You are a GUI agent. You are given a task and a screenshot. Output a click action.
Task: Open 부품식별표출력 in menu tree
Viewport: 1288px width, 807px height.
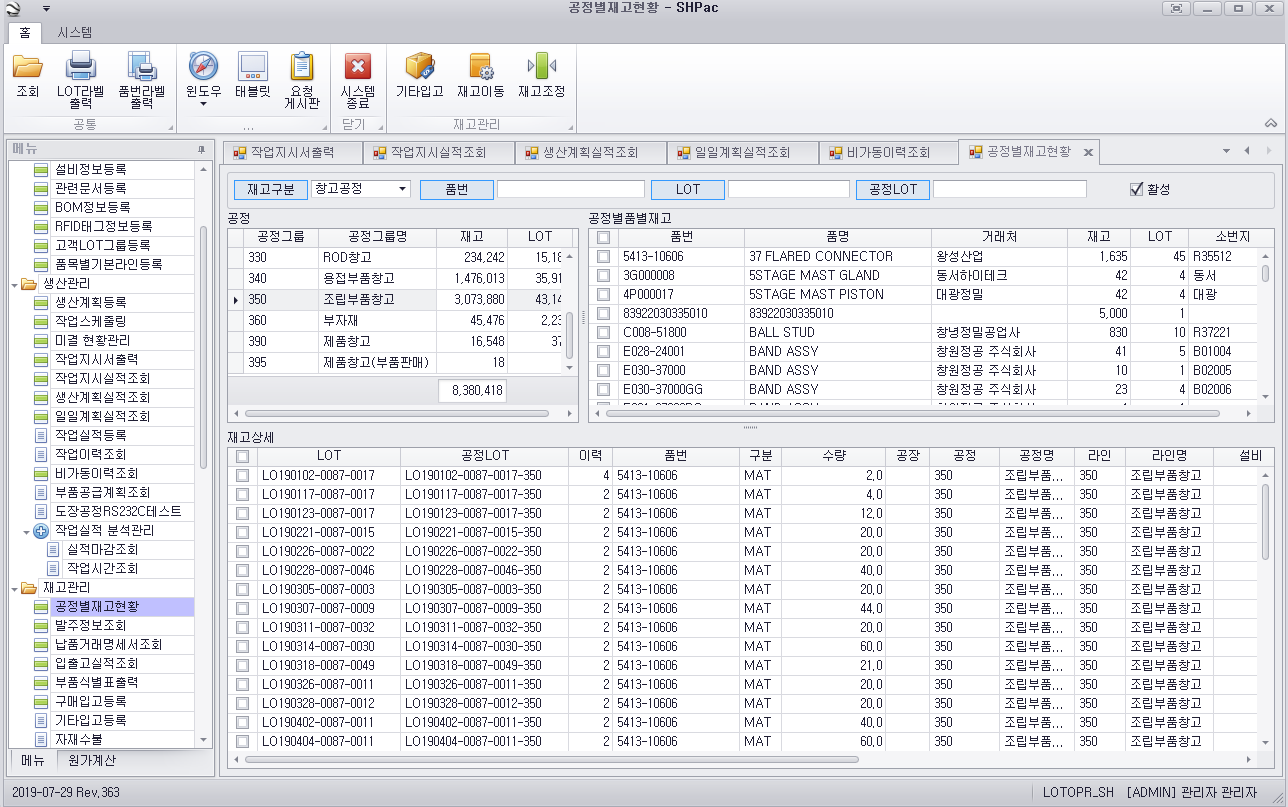(x=97, y=682)
